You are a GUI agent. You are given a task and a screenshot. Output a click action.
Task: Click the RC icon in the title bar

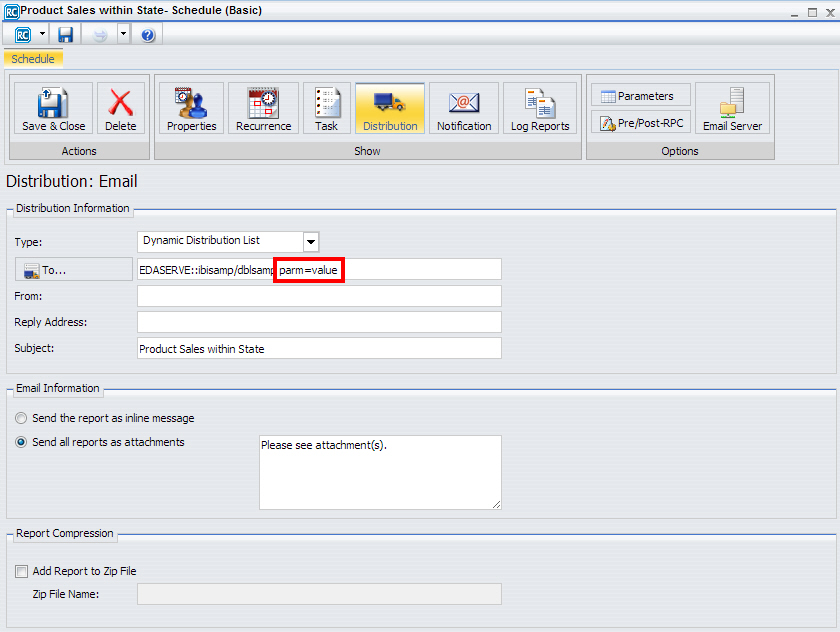pos(11,11)
